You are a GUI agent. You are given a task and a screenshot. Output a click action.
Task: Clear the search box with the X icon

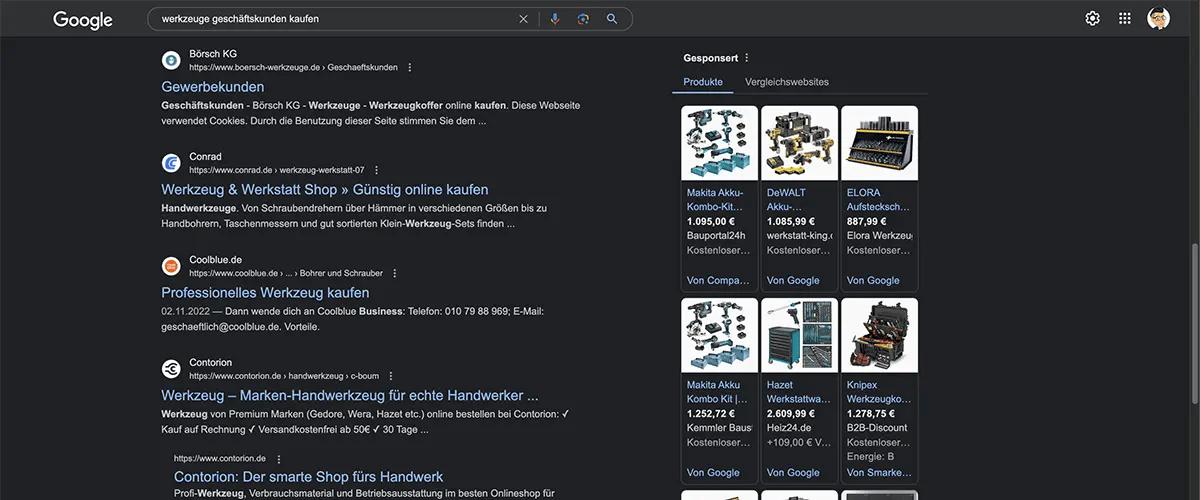(523, 19)
